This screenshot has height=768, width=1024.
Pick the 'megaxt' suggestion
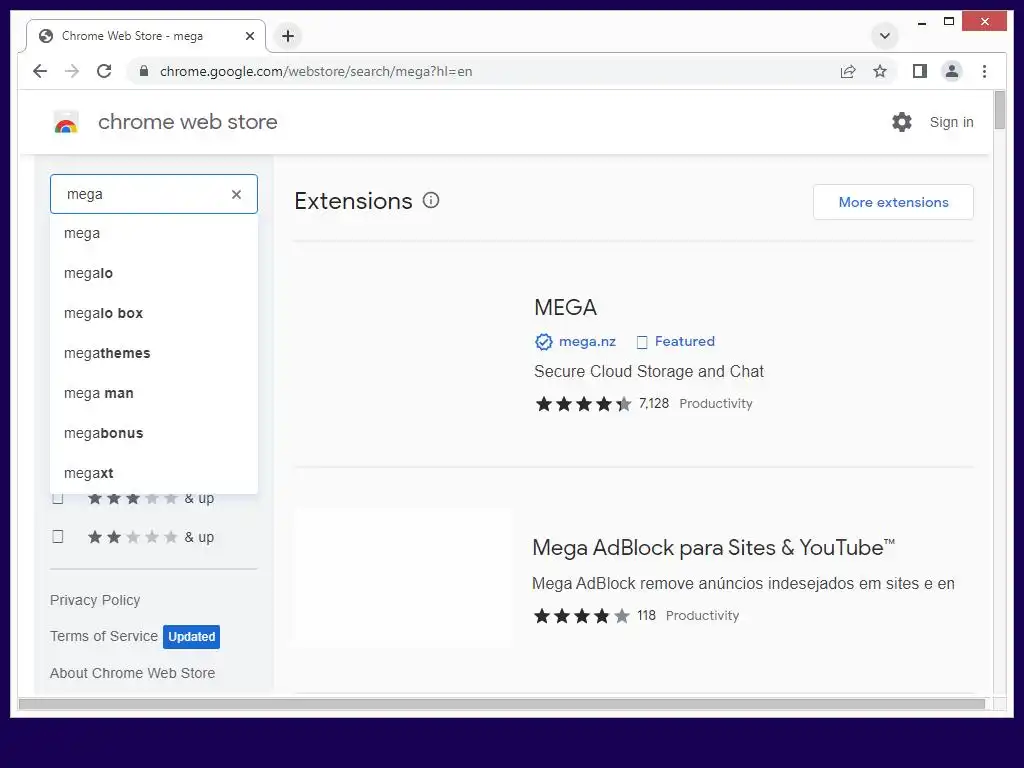coord(154,473)
